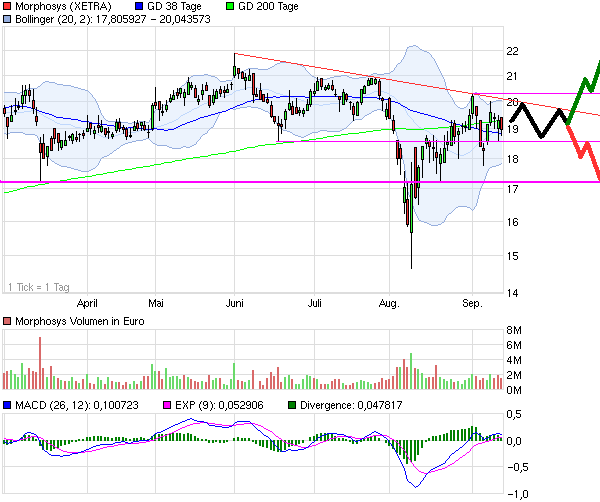This screenshot has height=502, width=600.
Task: Click the dark green Divergence legend swatch
Action: [292, 405]
